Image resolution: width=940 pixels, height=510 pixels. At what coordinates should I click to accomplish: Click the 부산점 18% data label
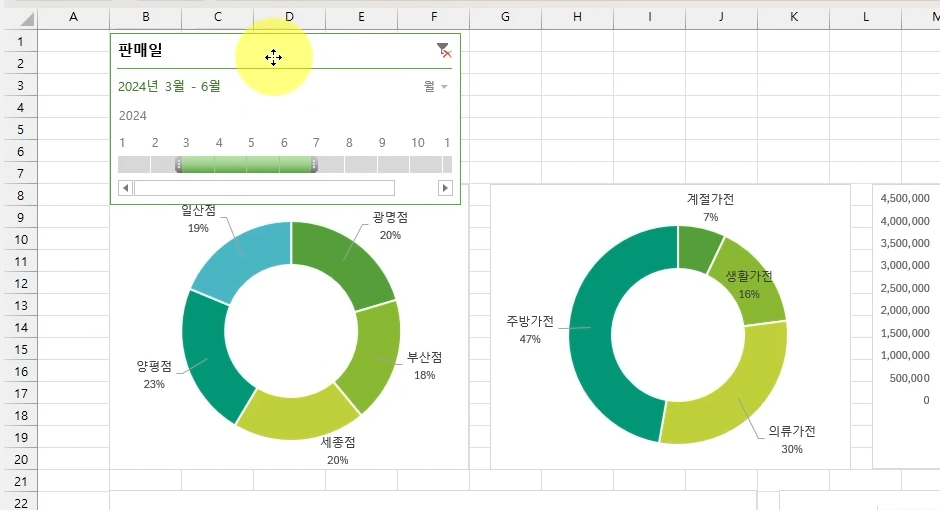[x=424, y=366]
